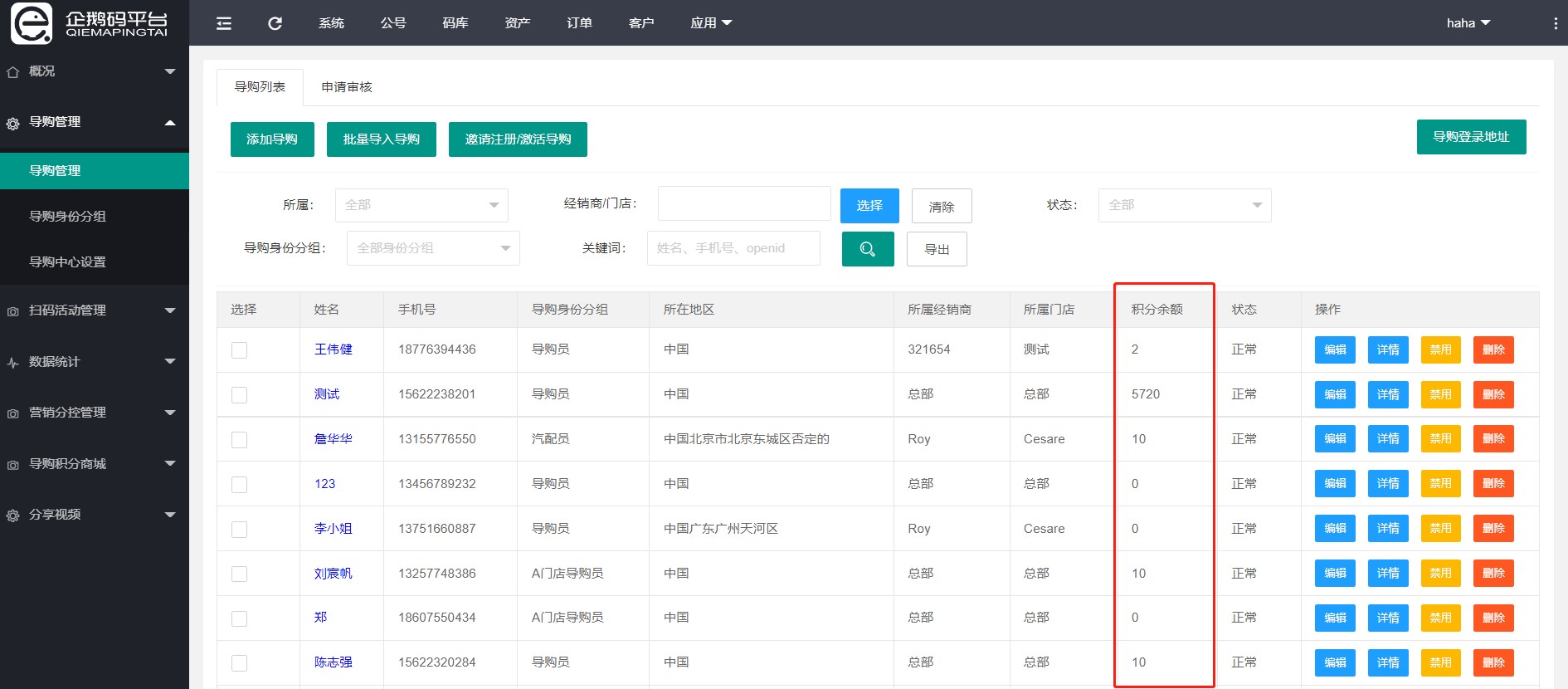Select the checkbox for 李小姐

click(x=239, y=530)
